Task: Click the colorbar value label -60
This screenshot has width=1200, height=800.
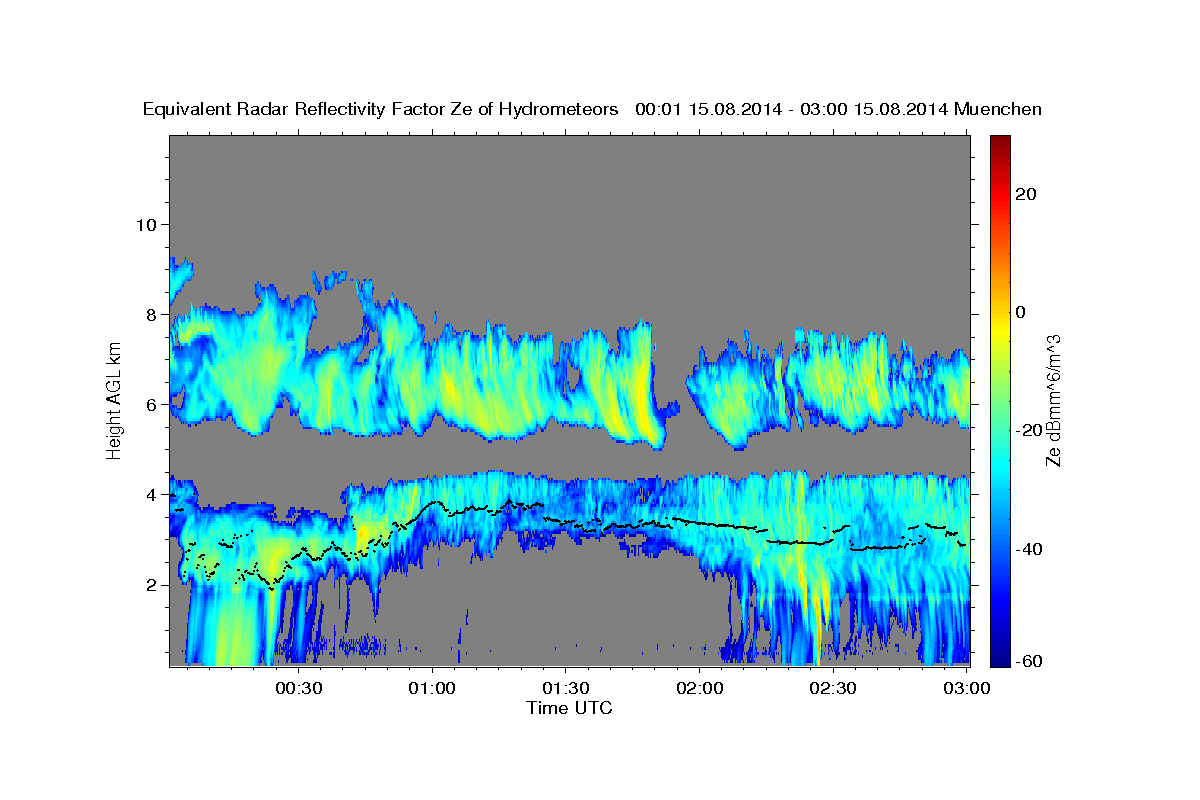Action: pos(1028,663)
